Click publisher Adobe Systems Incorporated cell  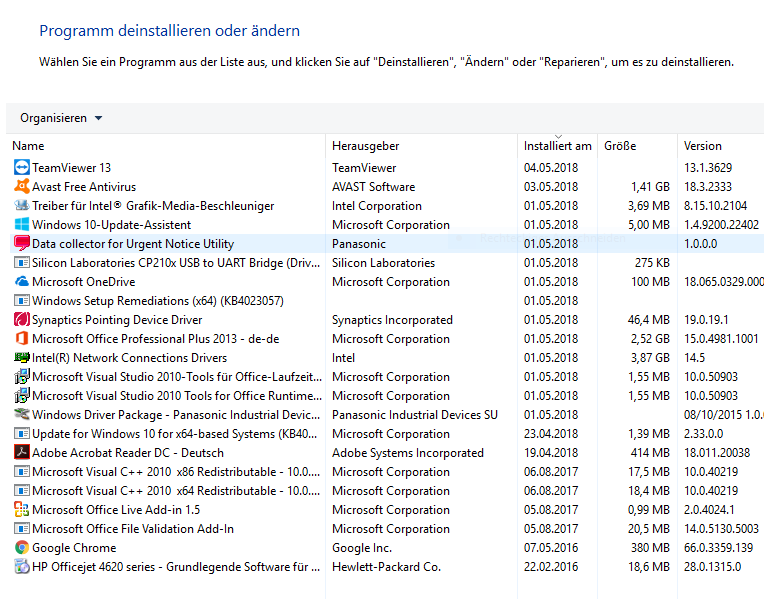point(408,453)
